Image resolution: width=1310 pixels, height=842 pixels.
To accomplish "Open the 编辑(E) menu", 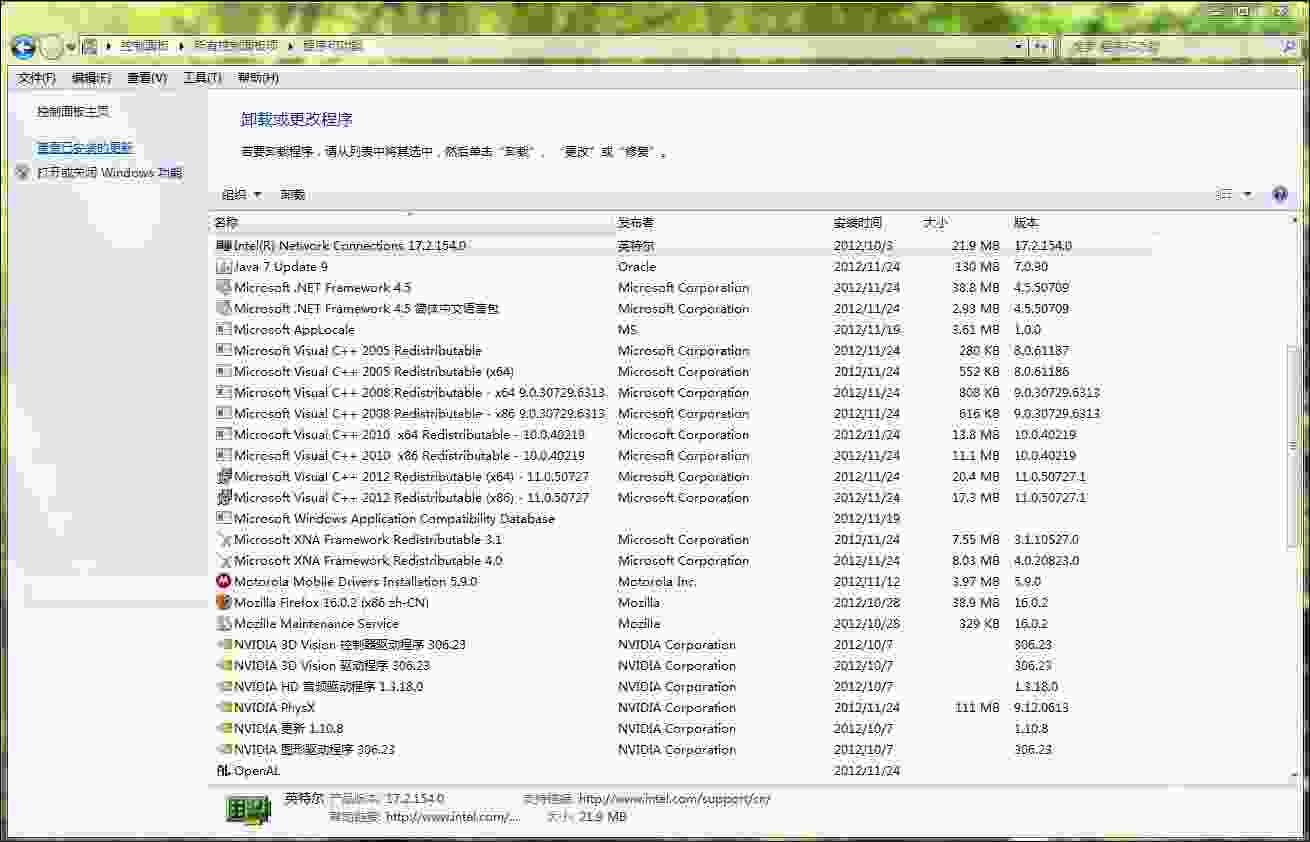I will [x=91, y=77].
